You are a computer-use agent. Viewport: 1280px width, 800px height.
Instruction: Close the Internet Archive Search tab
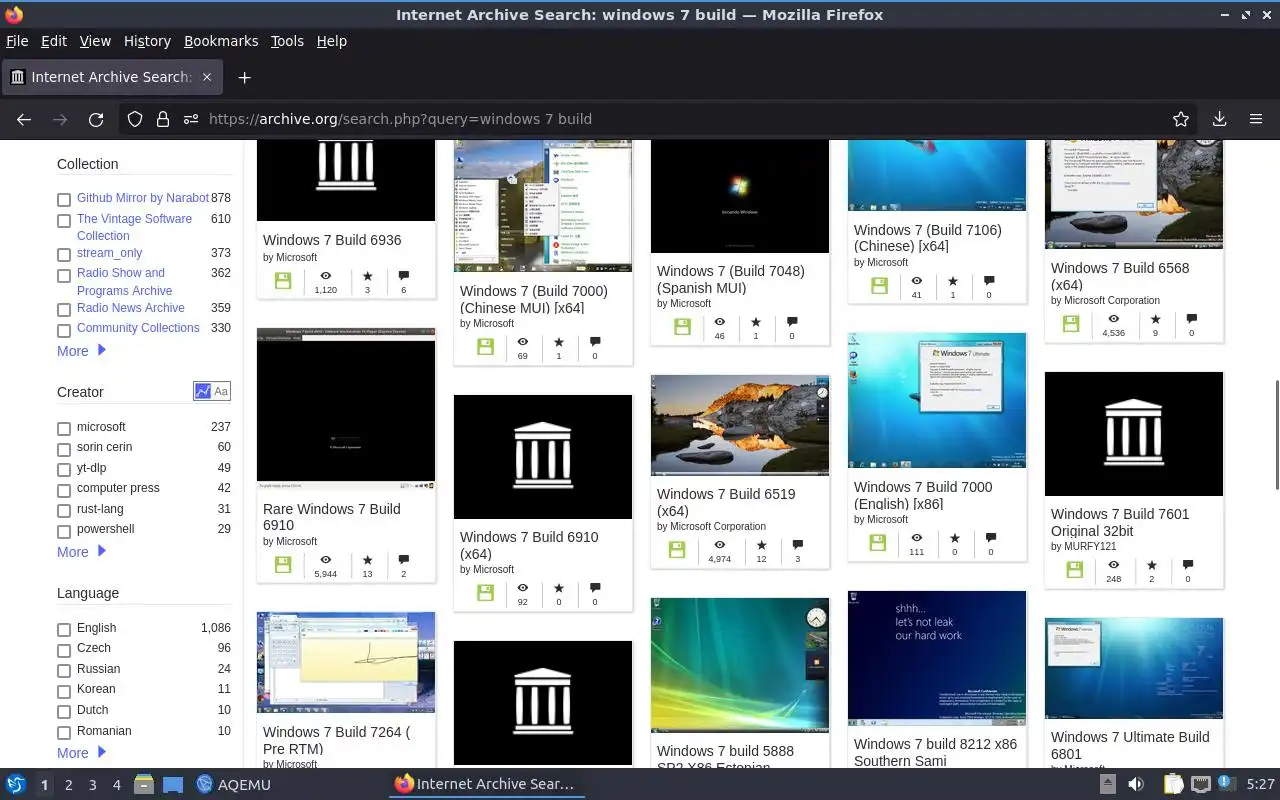pyautogui.click(x=207, y=77)
